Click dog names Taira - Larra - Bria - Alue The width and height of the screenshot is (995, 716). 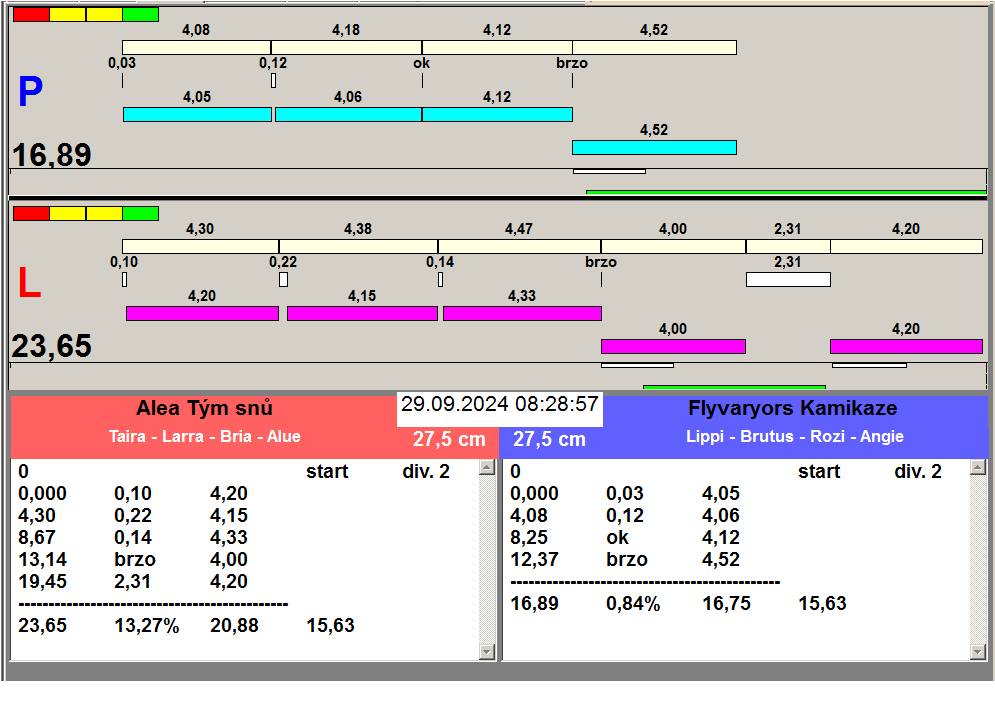coord(204,437)
